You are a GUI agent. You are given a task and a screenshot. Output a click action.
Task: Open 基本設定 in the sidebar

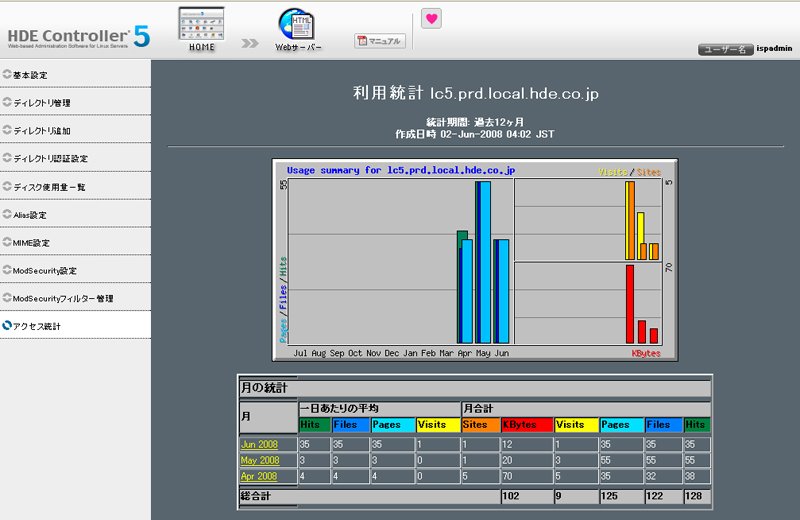[76, 75]
